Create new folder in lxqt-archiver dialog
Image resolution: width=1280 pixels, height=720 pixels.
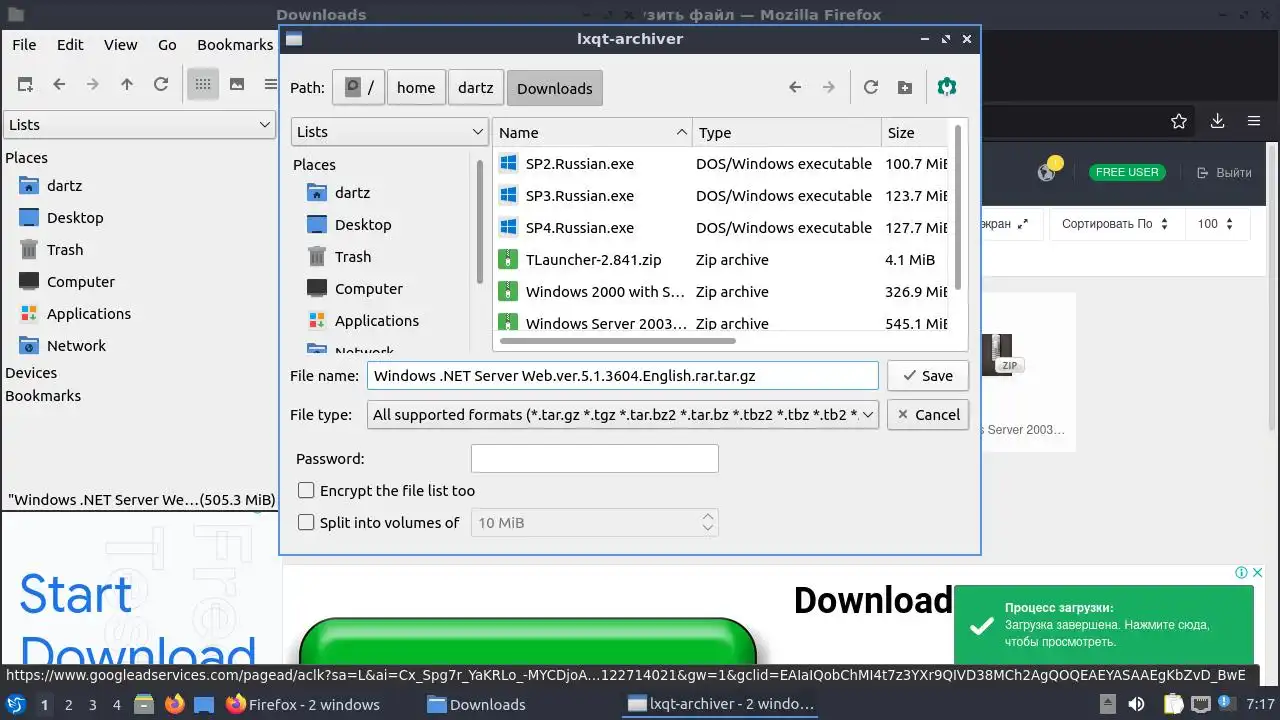coord(905,88)
